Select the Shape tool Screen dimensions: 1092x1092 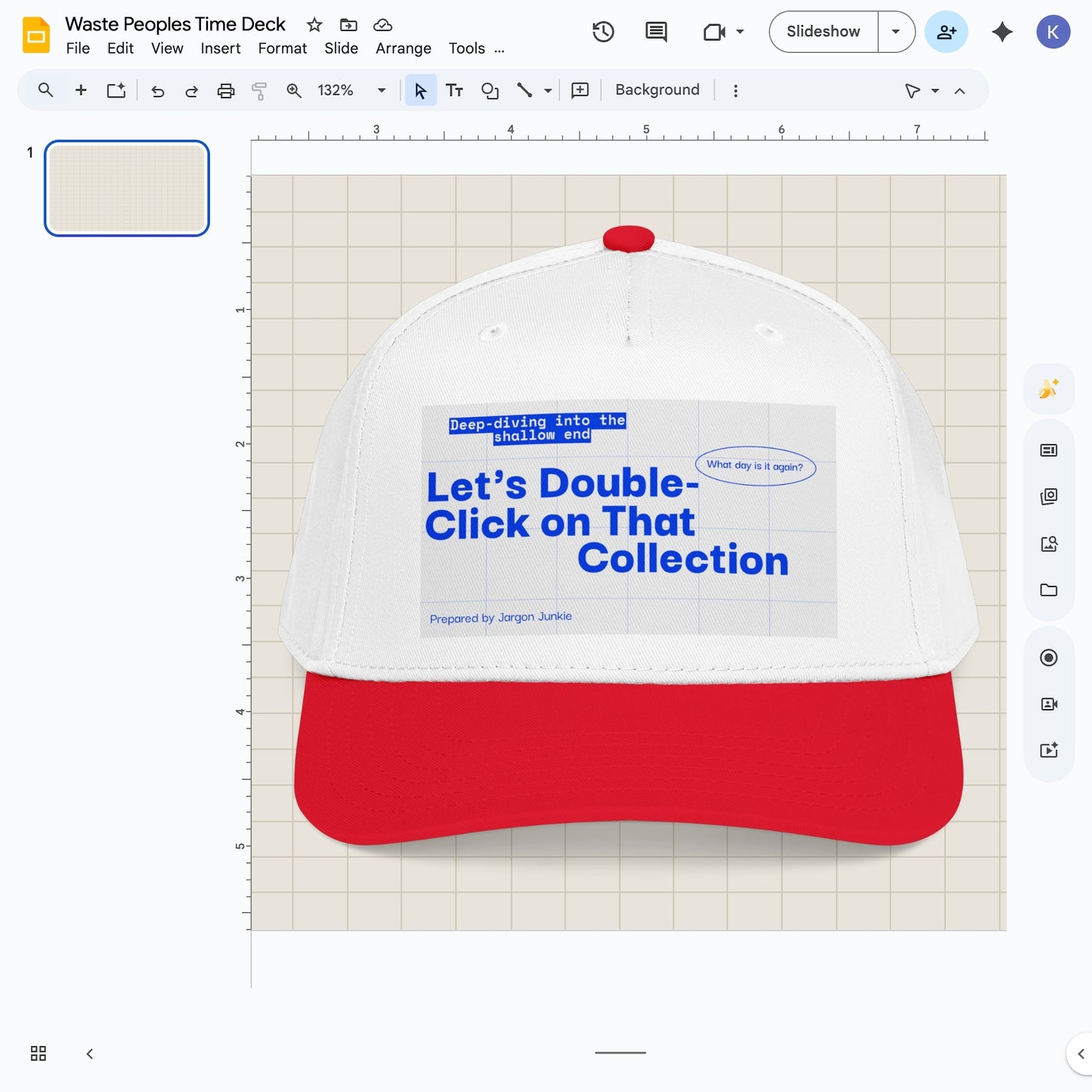490,91
